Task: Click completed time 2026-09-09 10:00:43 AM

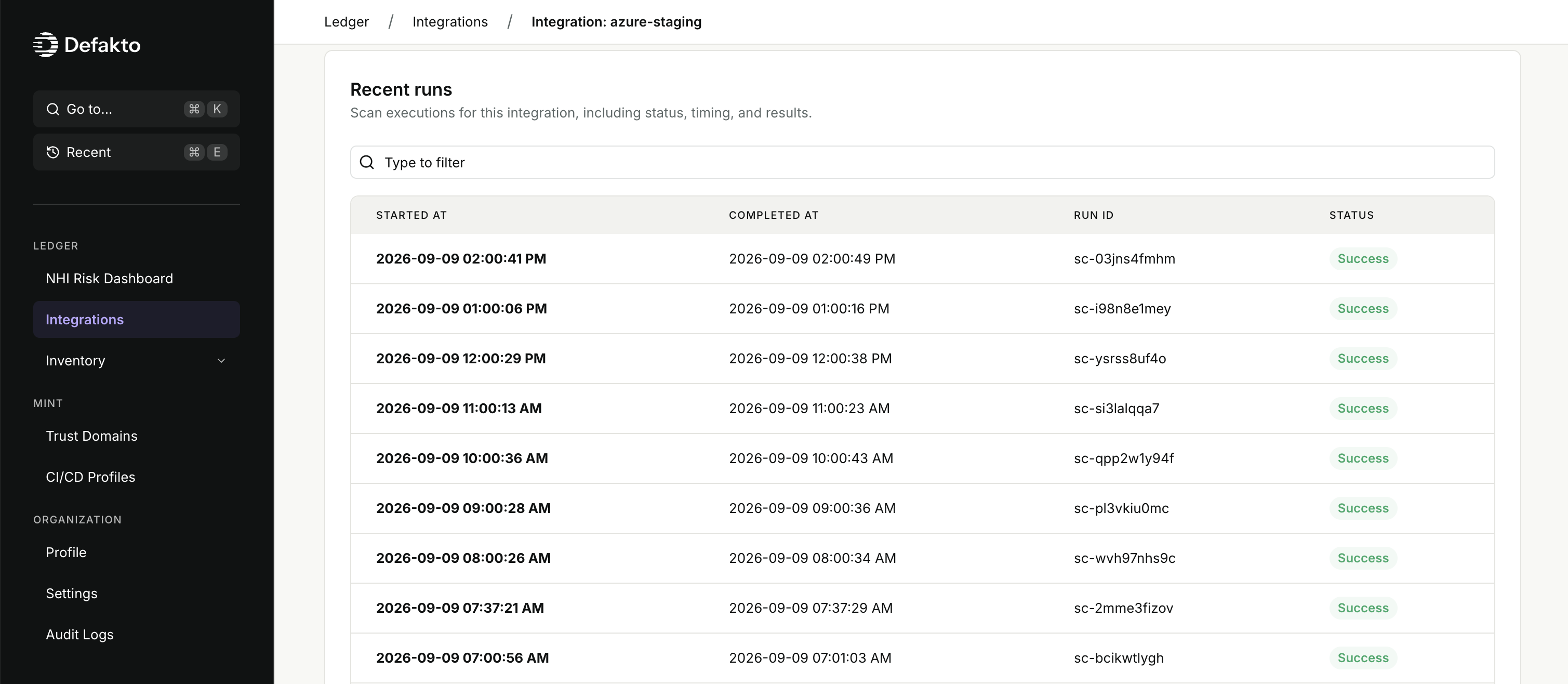Action: tap(812, 458)
